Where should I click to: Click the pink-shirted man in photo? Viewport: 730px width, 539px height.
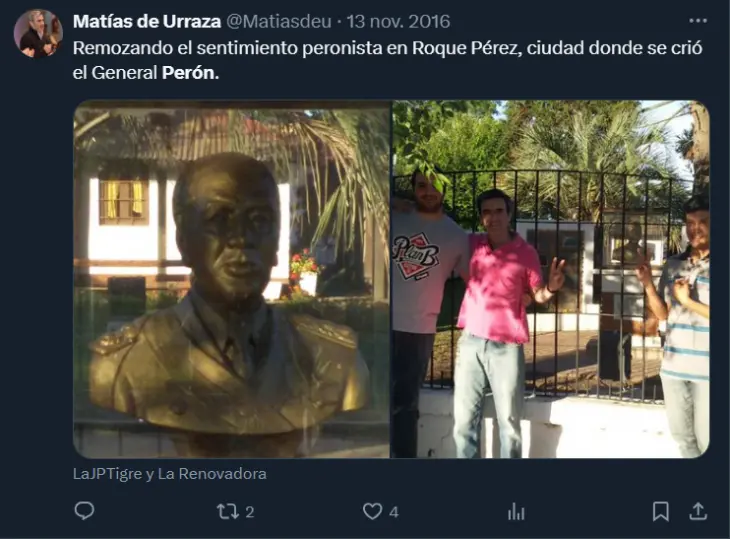point(500,321)
